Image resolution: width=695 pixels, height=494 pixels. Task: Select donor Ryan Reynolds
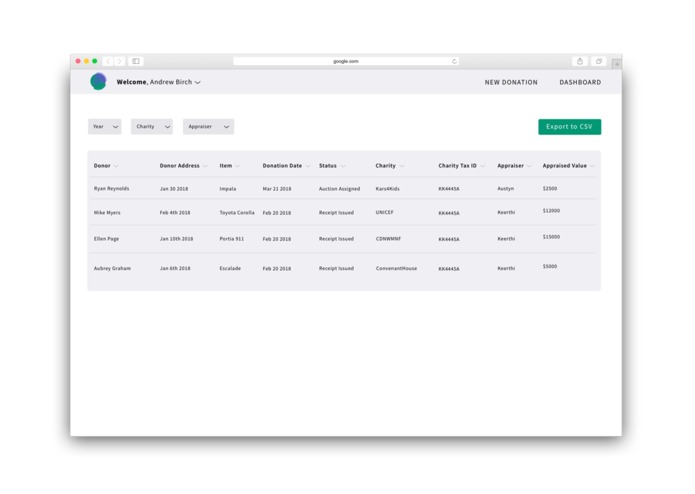[x=111, y=189]
